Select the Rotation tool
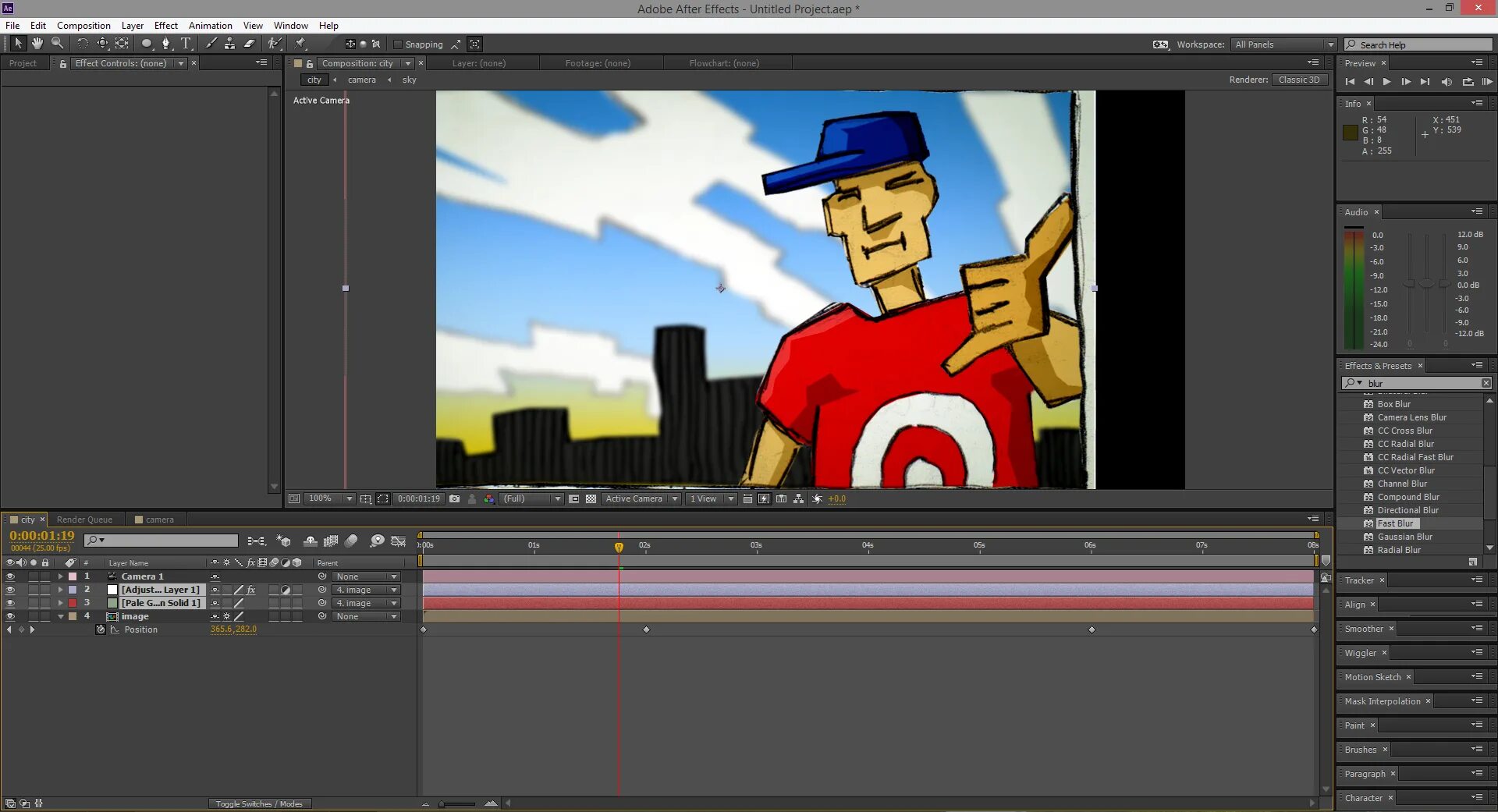Image resolution: width=1498 pixels, height=812 pixels. [83, 44]
